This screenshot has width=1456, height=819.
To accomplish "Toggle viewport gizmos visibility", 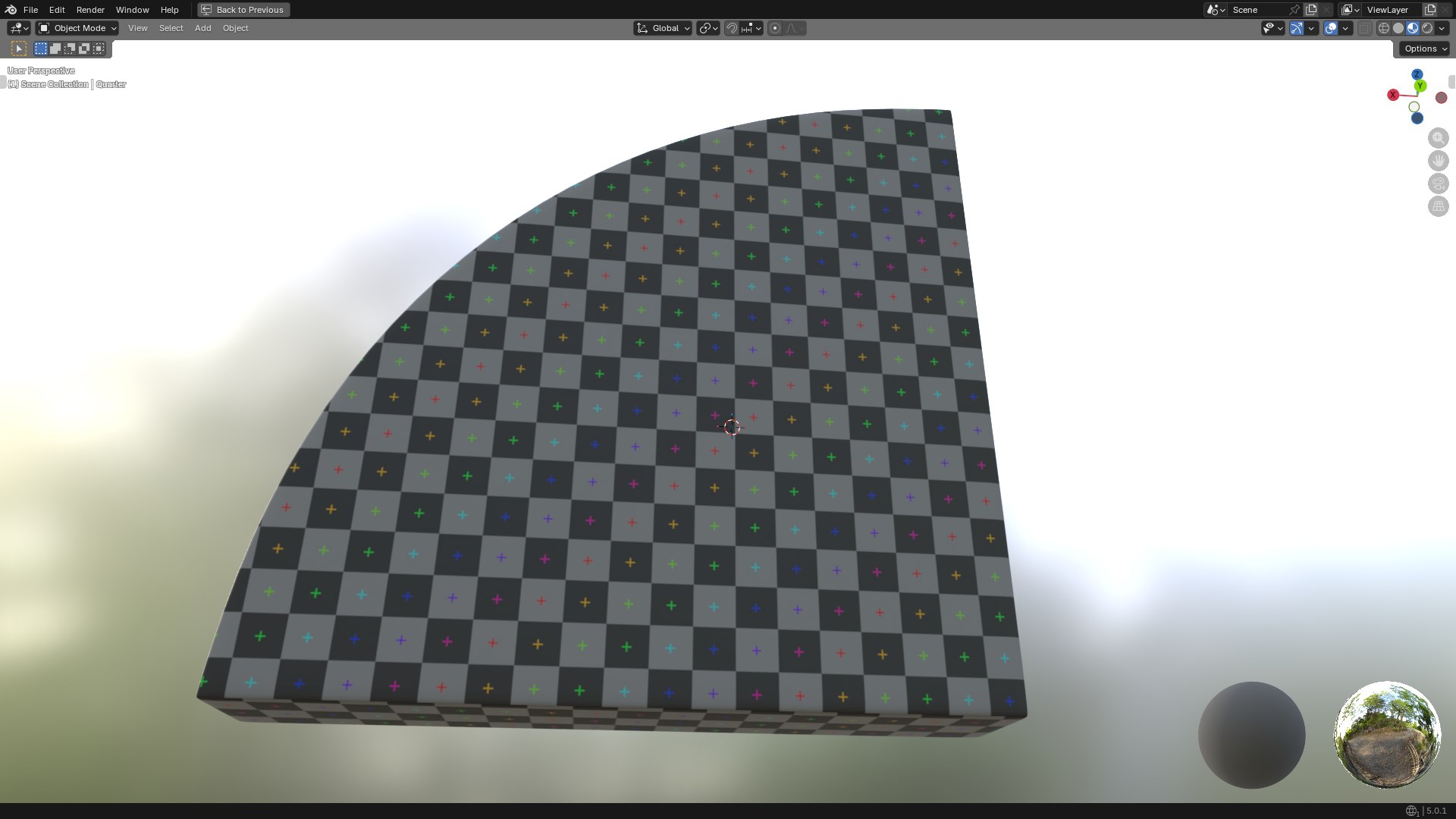I will click(1297, 28).
